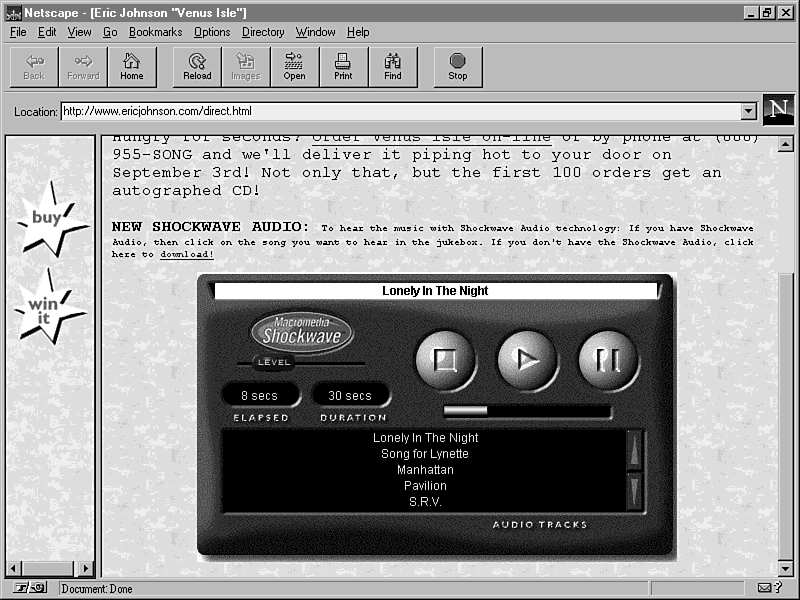Click the left frame horizontal scrollbar thumb
Image resolution: width=800 pixels, height=600 pixels.
47,568
